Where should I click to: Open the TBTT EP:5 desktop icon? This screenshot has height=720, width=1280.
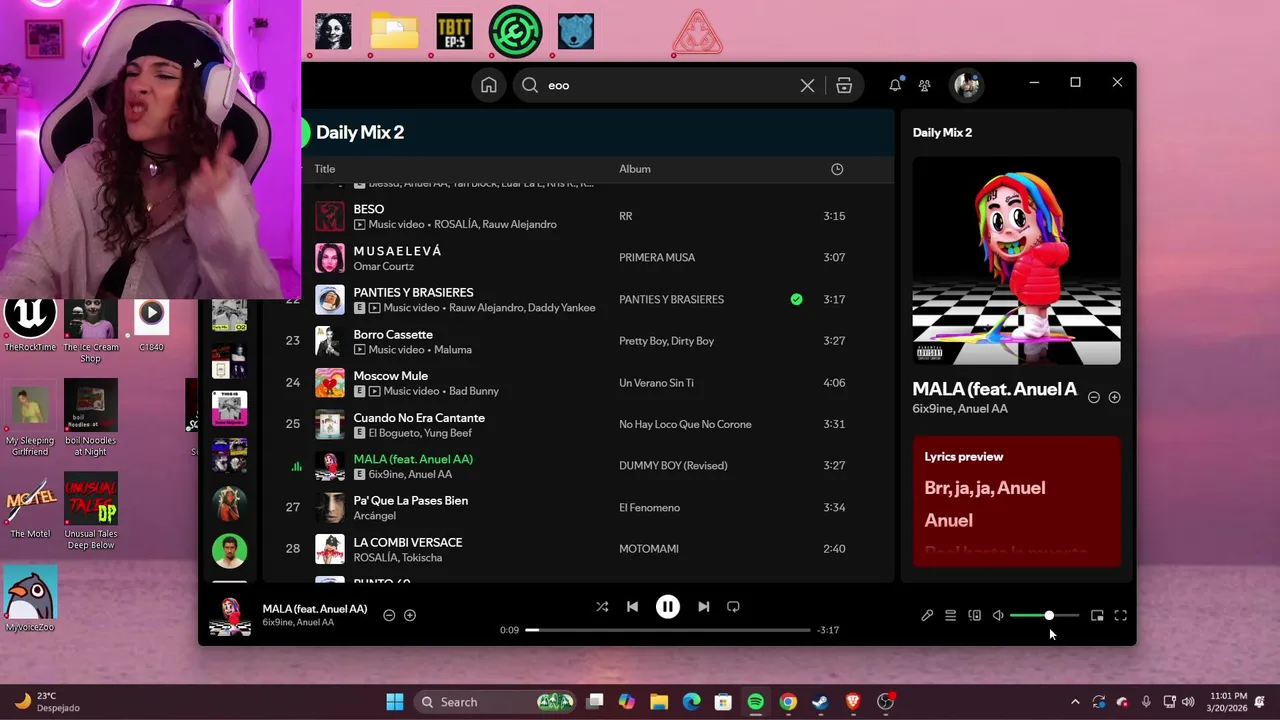pos(454,31)
